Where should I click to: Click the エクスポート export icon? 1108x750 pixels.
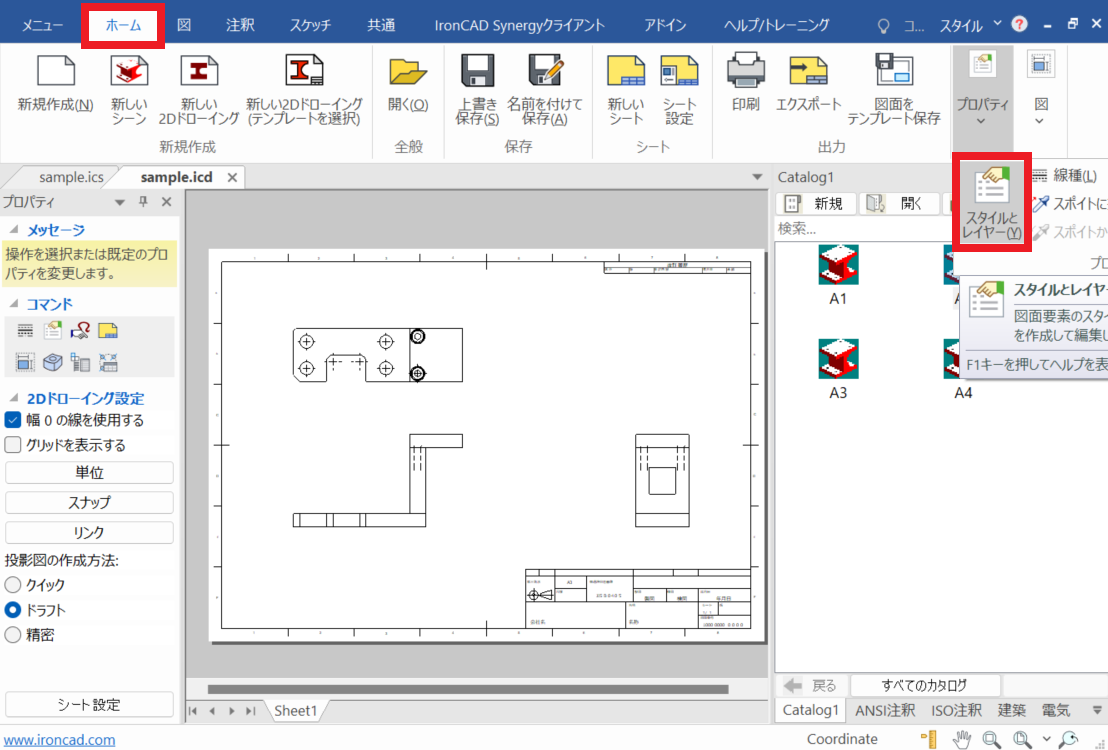point(808,71)
